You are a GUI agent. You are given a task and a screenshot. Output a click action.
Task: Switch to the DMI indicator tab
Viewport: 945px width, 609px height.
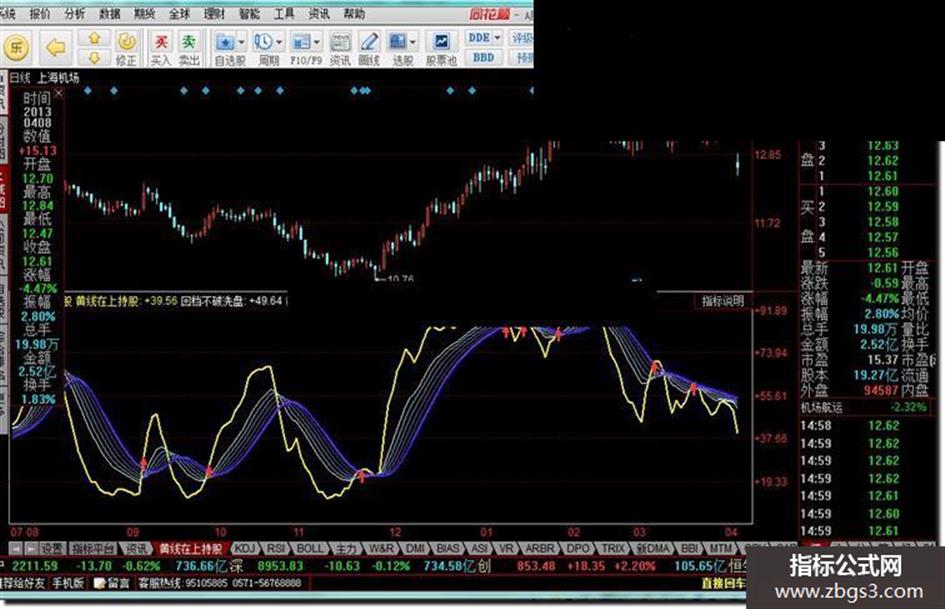(x=415, y=548)
